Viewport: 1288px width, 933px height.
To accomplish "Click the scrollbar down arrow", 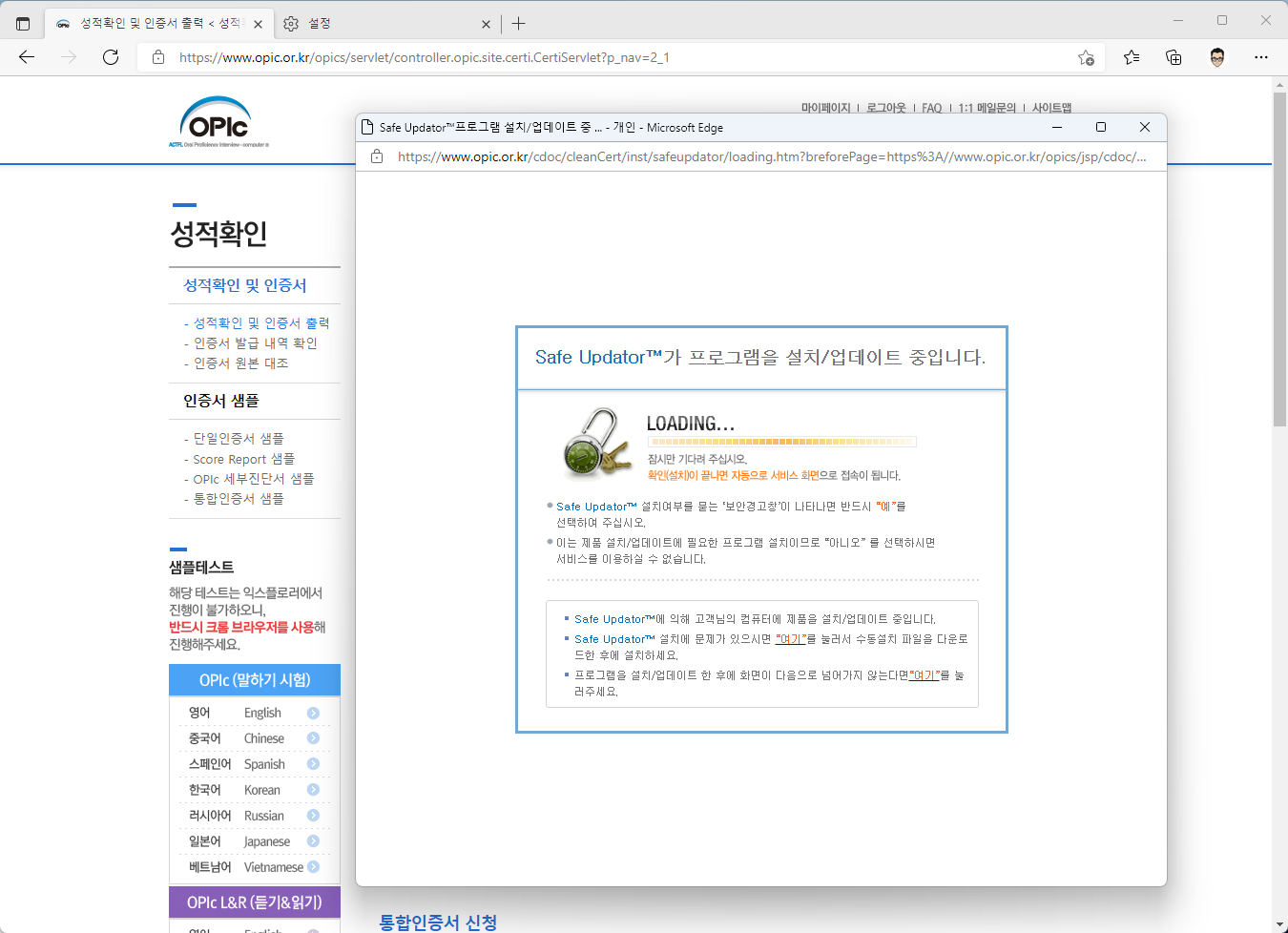I will coord(1279,924).
